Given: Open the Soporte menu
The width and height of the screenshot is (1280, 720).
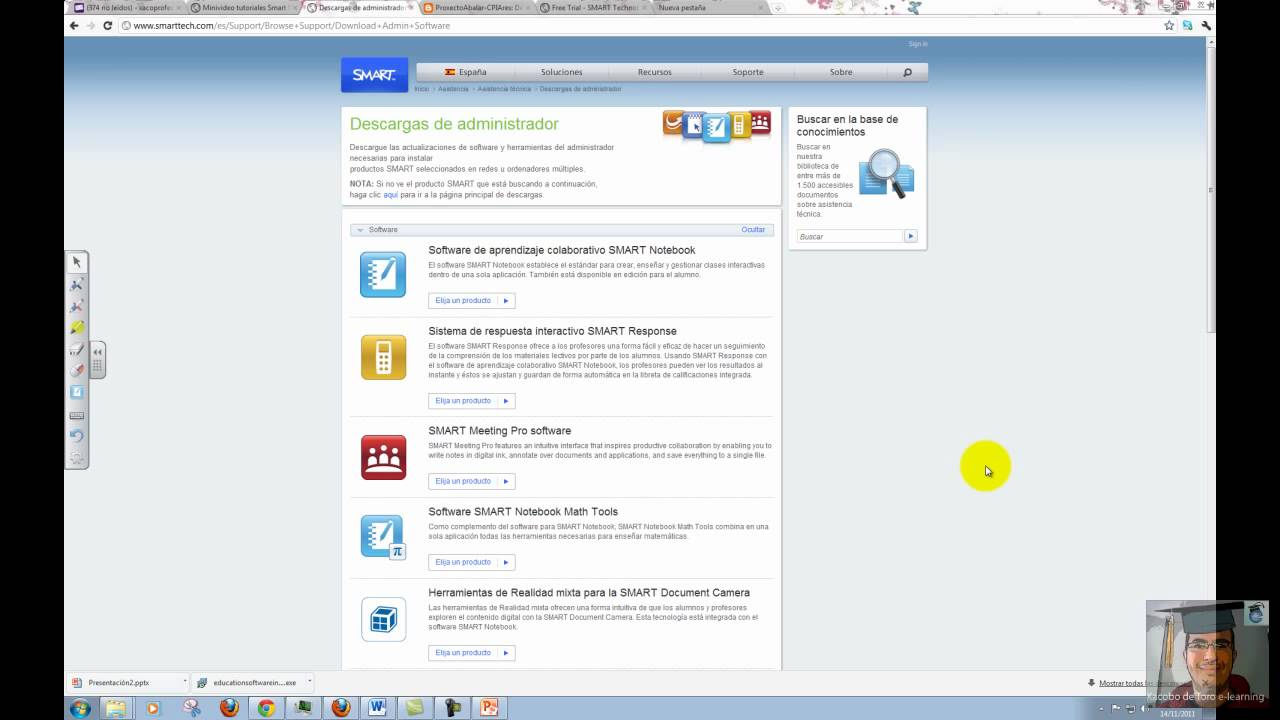Looking at the screenshot, I should [748, 72].
